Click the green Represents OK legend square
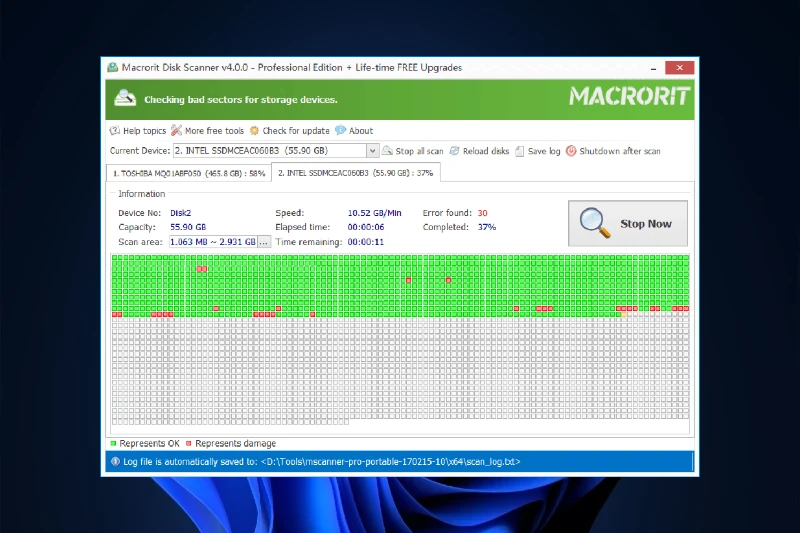The image size is (800, 533). 113,443
